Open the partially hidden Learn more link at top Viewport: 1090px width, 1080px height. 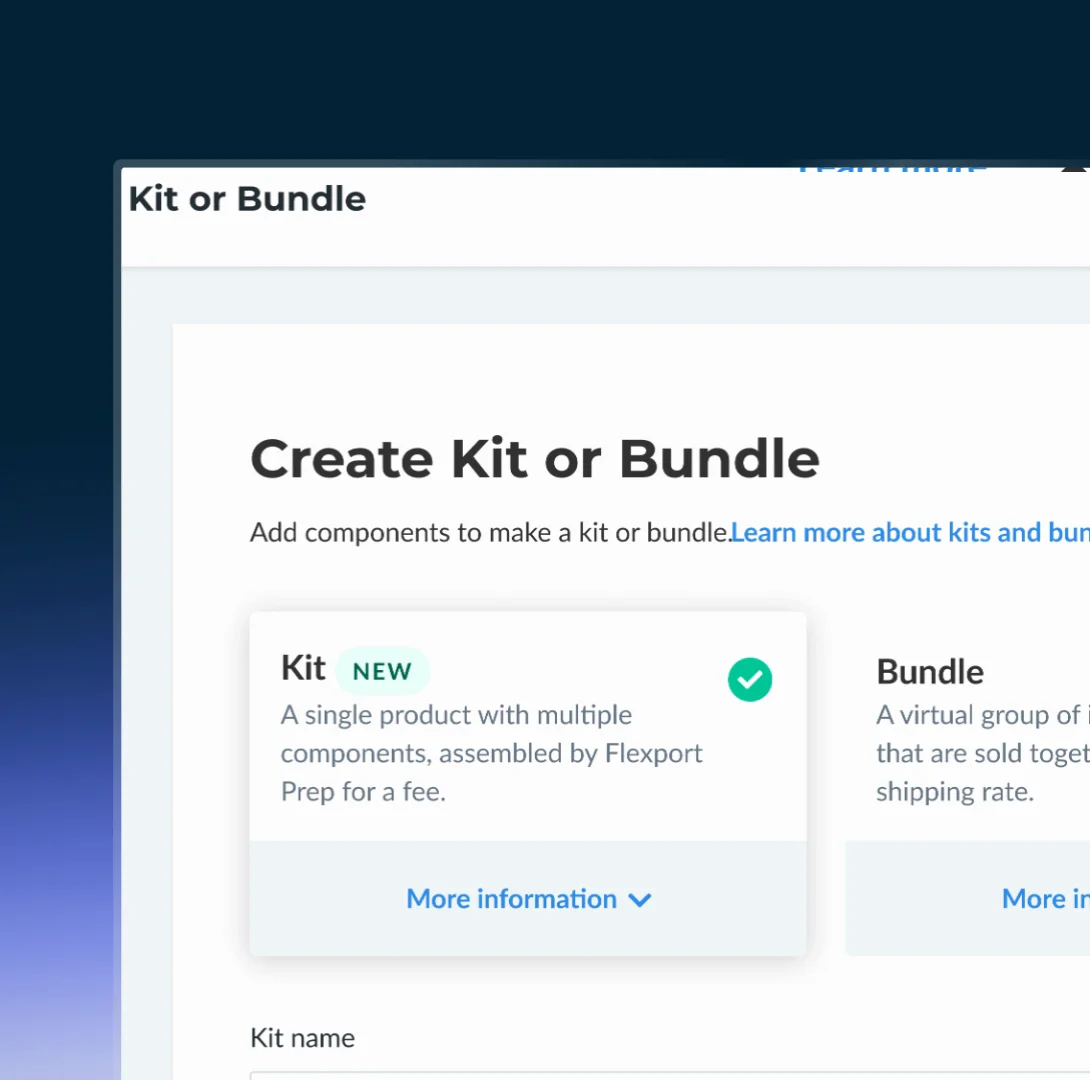(x=892, y=170)
